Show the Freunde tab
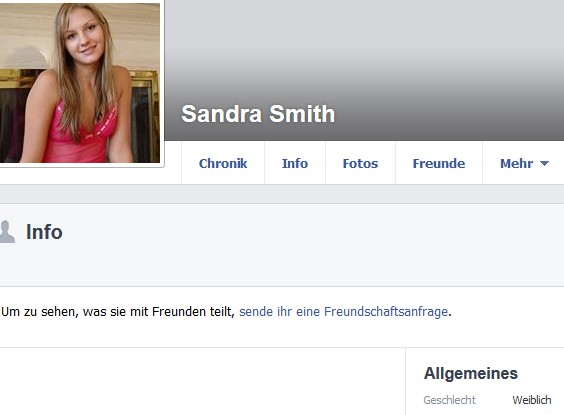Viewport: 564px width, 415px height. 439,163
